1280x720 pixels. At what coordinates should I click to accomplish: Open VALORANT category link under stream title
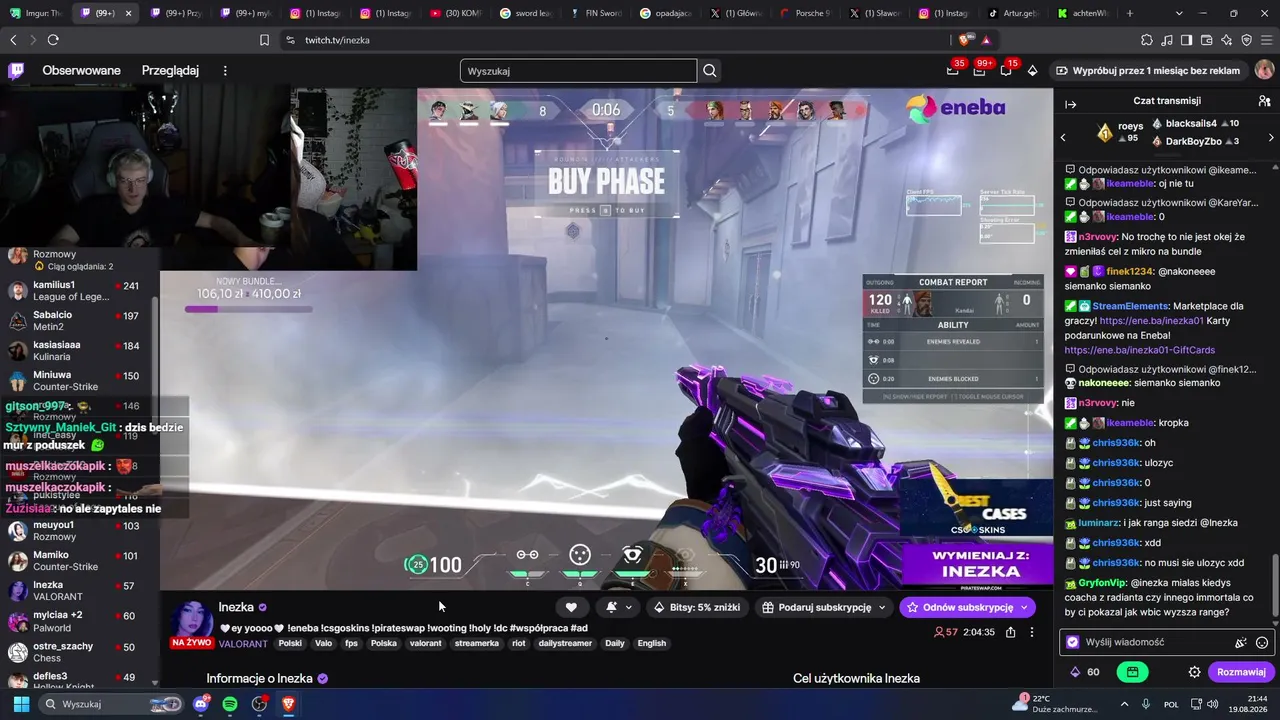coord(244,643)
